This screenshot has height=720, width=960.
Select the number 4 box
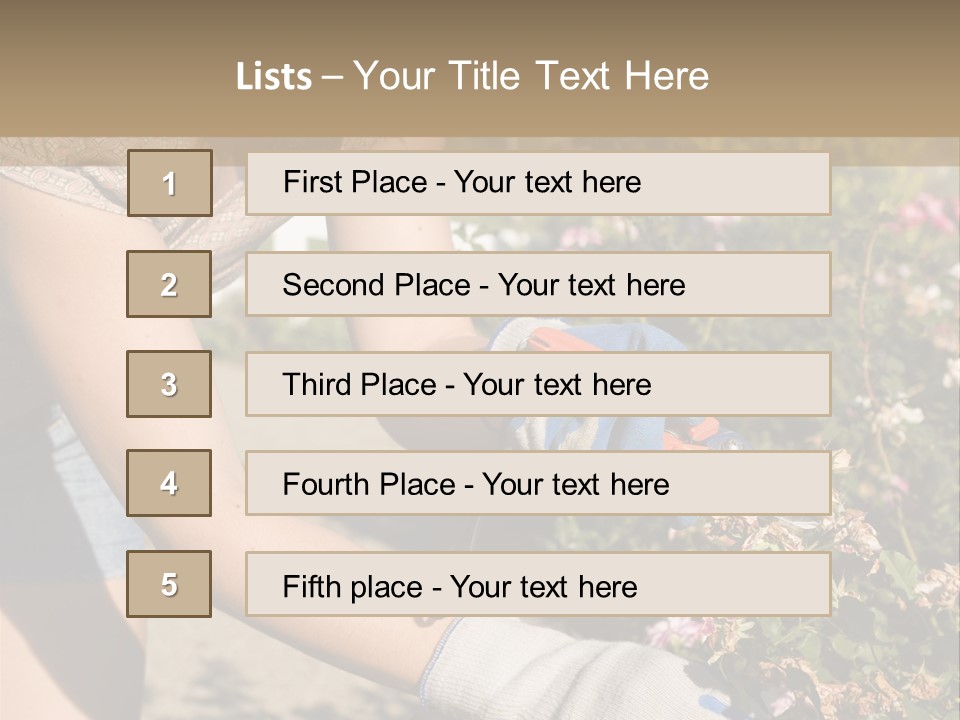pos(169,483)
